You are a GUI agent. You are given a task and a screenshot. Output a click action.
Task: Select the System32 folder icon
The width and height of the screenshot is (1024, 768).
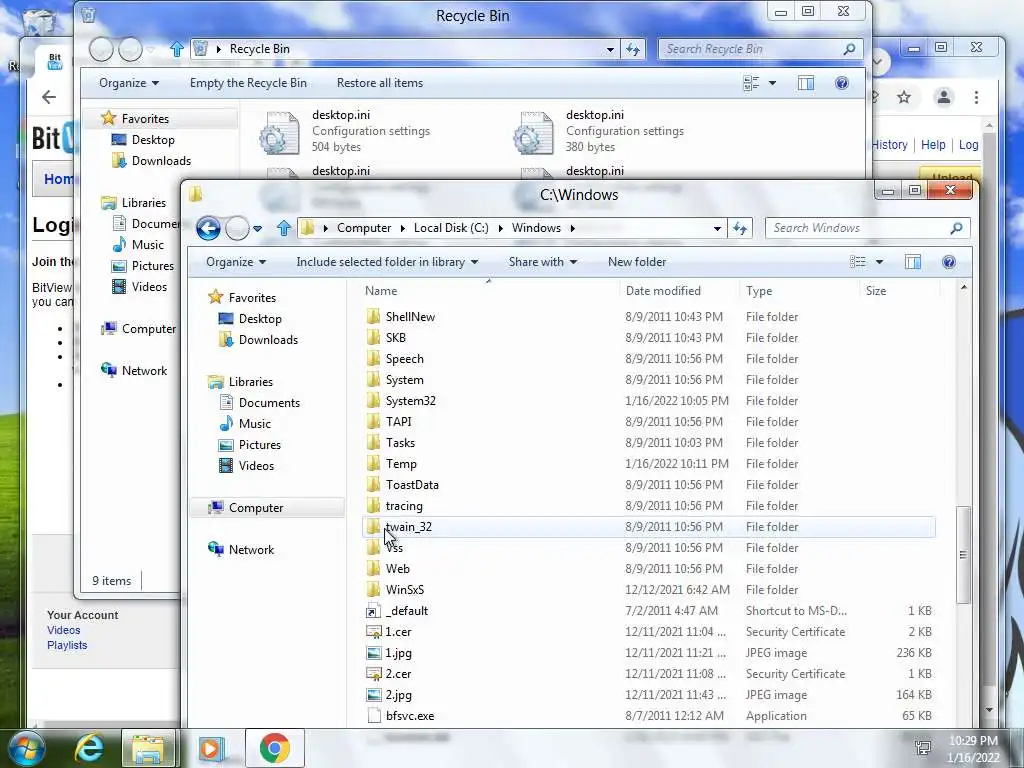click(x=374, y=401)
